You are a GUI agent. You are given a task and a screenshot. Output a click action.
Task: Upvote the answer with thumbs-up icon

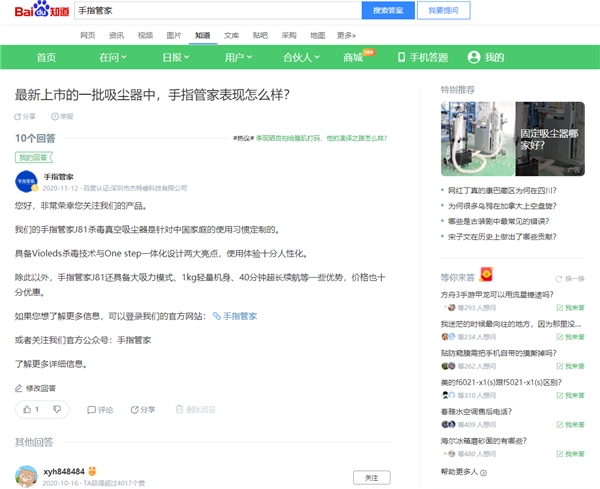pyautogui.click(x=27, y=409)
